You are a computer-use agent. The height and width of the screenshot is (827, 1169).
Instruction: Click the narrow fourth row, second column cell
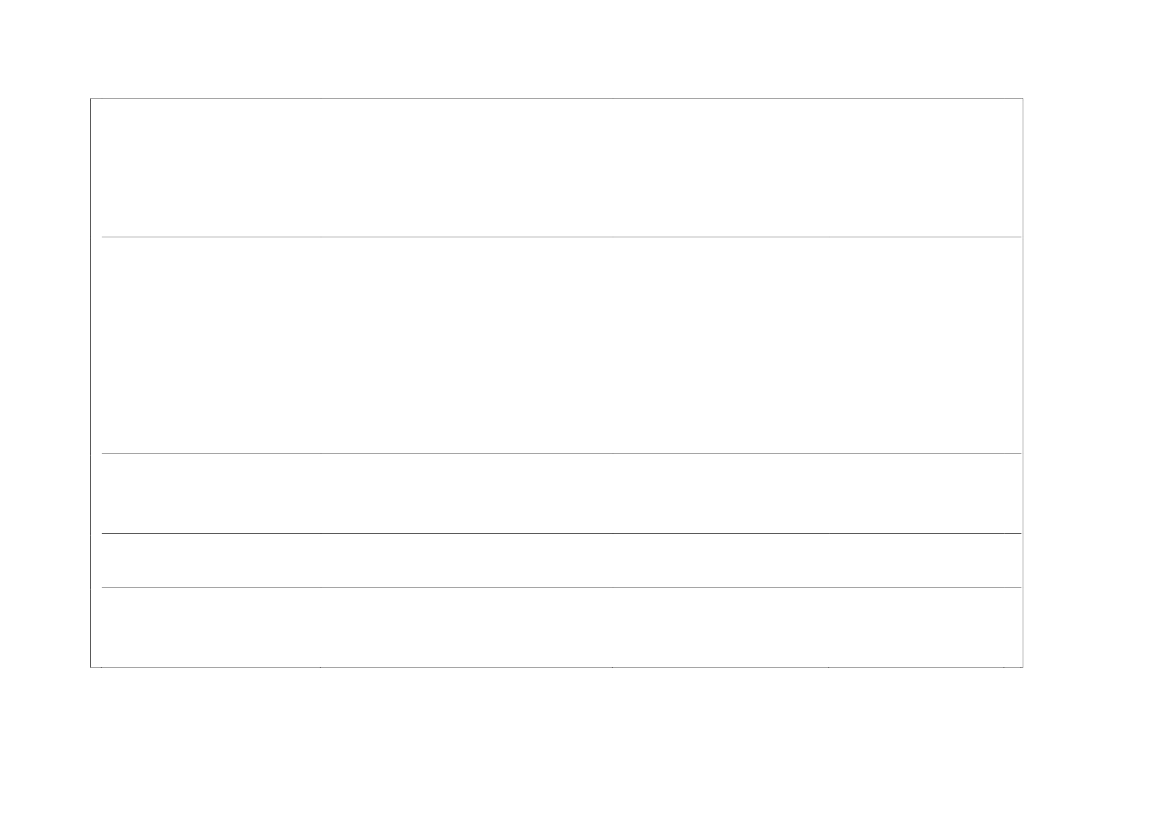pyautogui.click(x=466, y=560)
